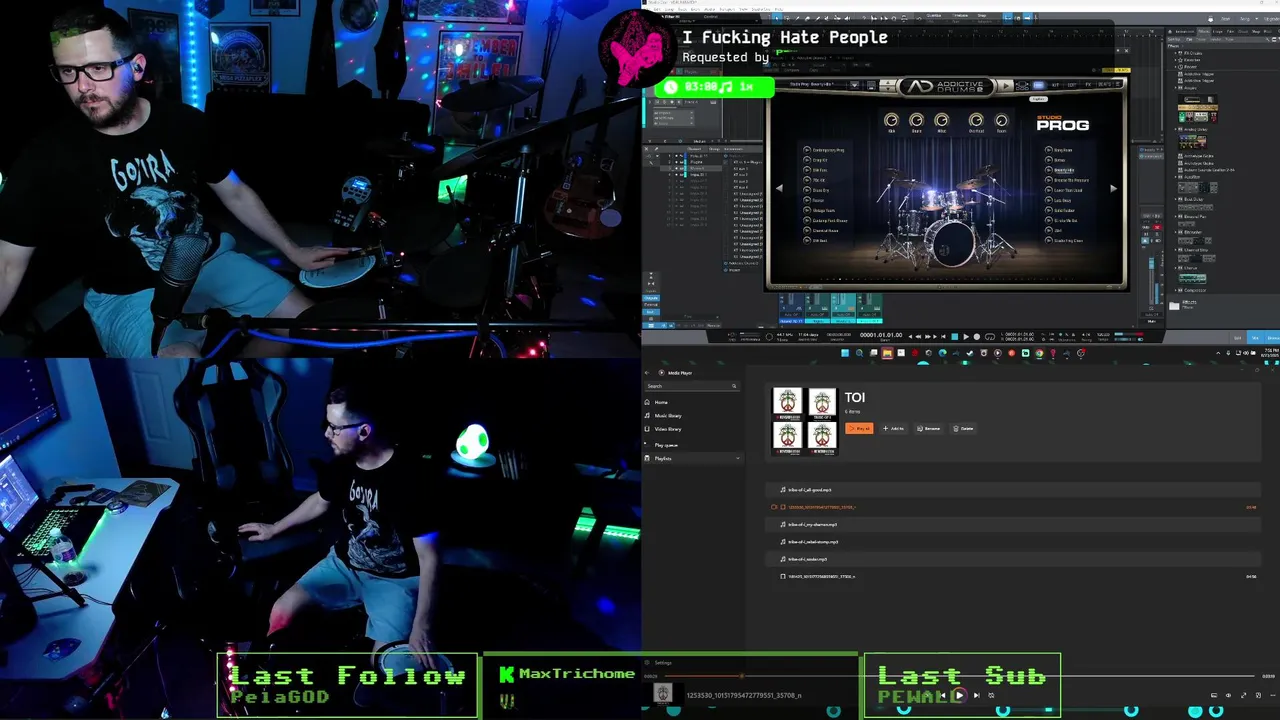The image size is (1280, 720).
Task: Adjust the Kick volume knob in Addictive Drums
Action: [x=891, y=120]
